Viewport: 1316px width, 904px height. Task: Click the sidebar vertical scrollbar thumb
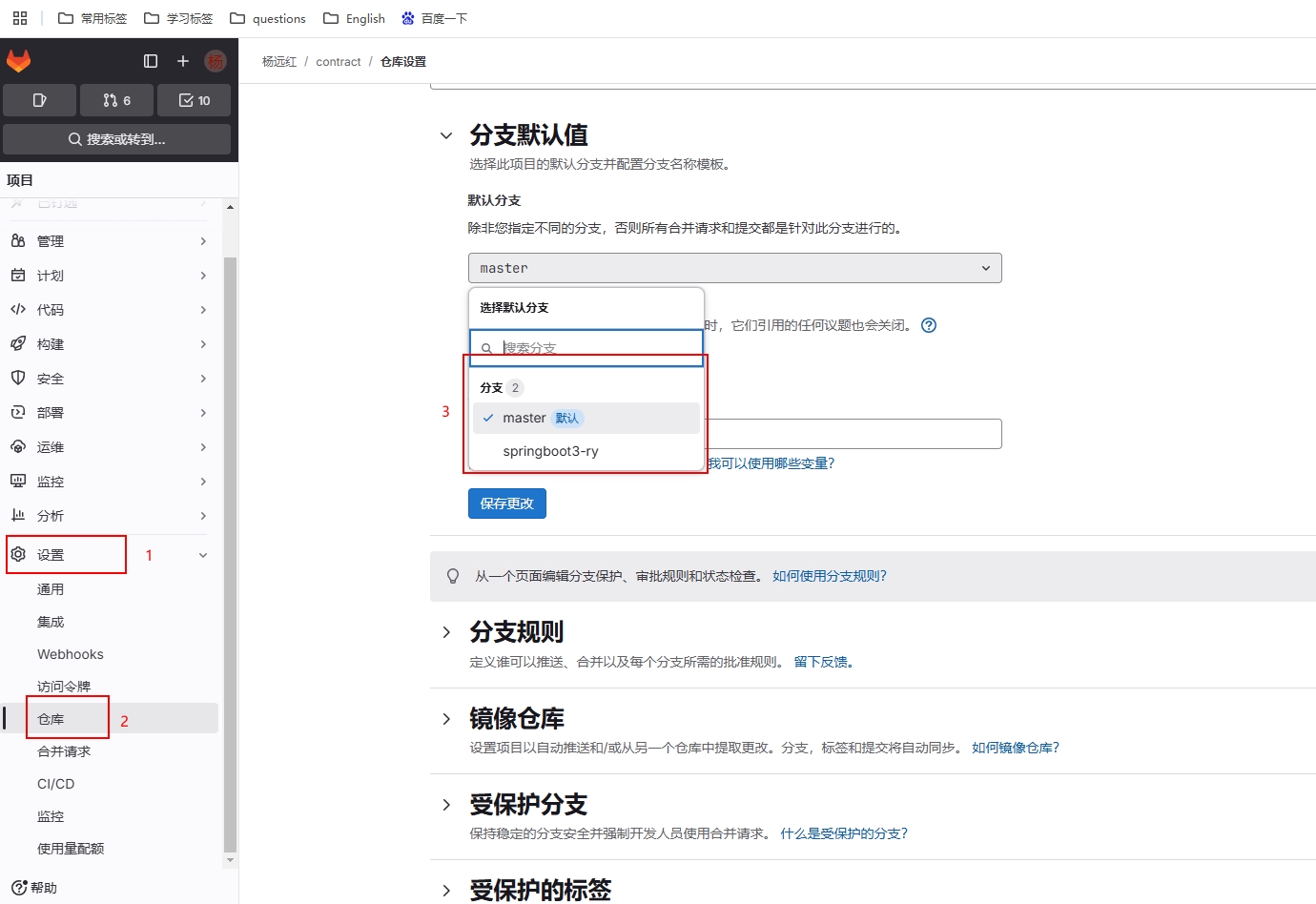[x=230, y=554]
